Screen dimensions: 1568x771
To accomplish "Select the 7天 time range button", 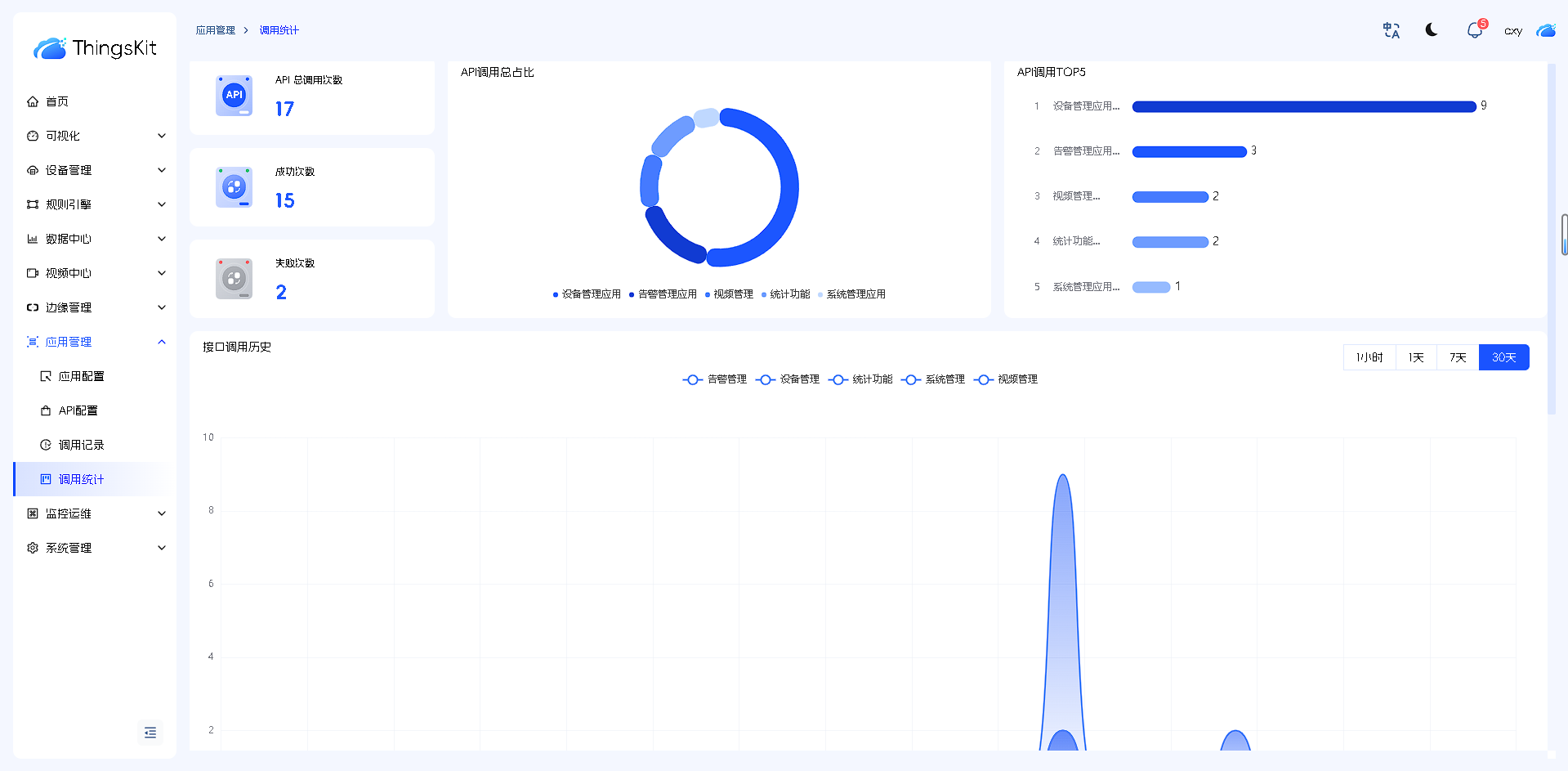I will click(x=1458, y=357).
